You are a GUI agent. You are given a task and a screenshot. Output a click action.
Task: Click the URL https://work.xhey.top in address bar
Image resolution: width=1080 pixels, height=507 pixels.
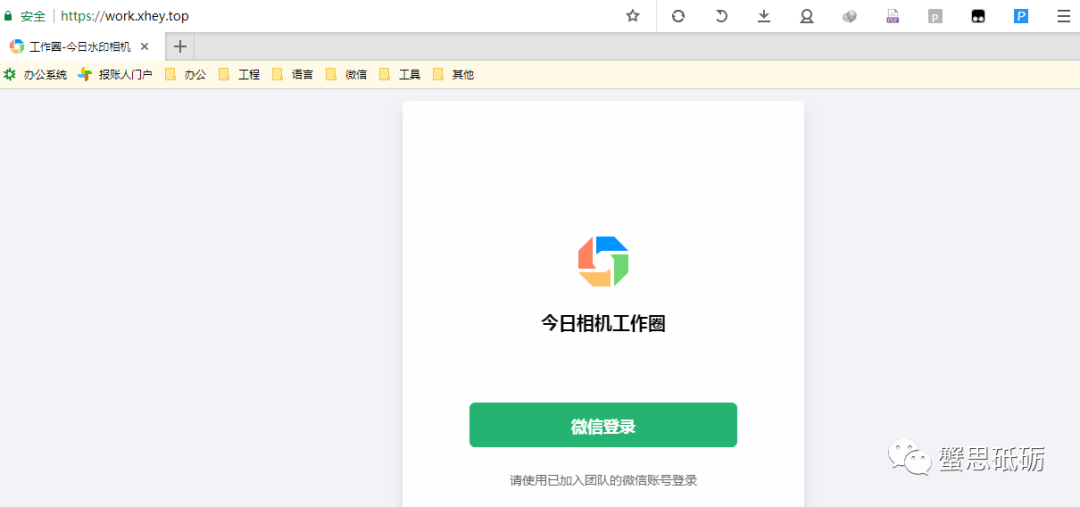click(125, 16)
